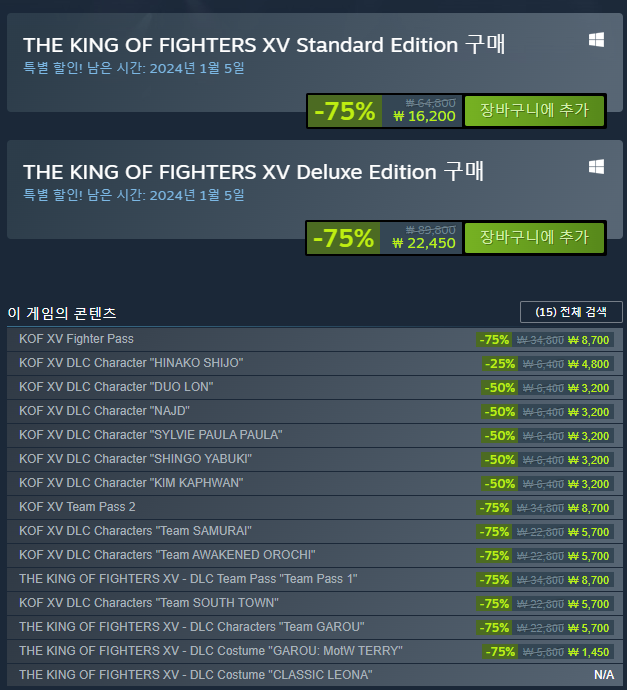Open DLC Team Pass "Team Pass 1"
The height and width of the screenshot is (690, 627).
click(188, 579)
